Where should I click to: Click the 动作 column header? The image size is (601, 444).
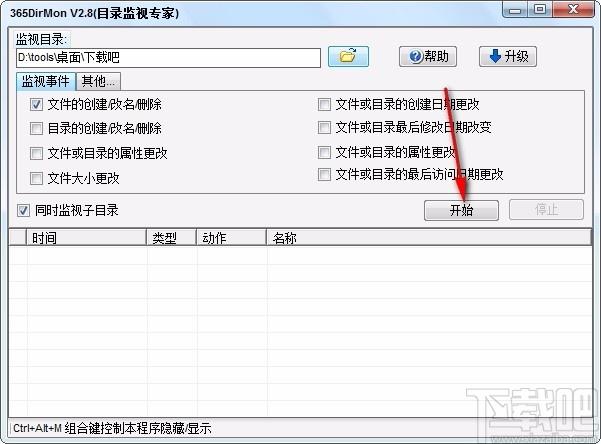click(232, 238)
